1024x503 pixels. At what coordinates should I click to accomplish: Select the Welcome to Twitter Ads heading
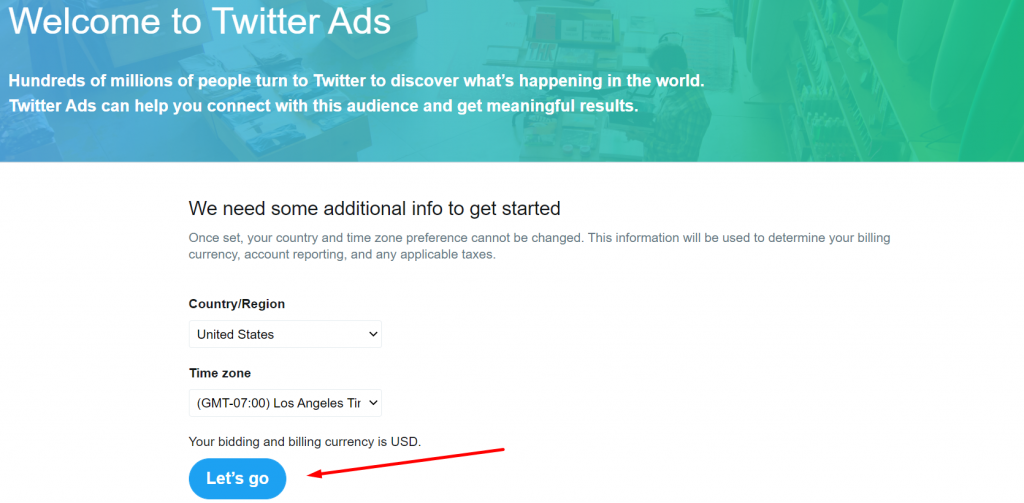point(200,20)
